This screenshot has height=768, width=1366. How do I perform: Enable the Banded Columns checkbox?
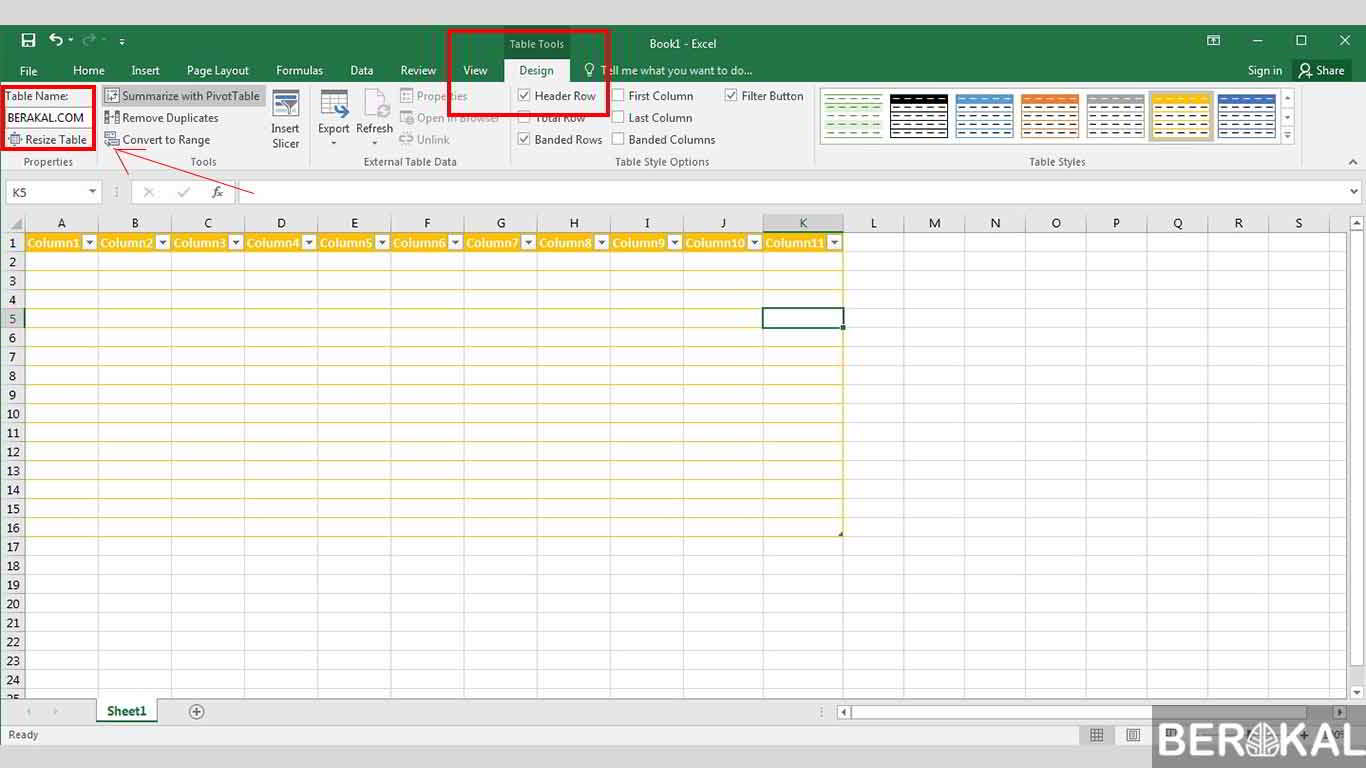(618, 140)
